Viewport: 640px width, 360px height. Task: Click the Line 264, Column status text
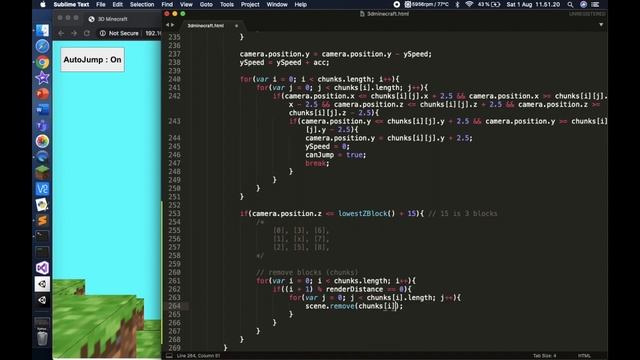pos(198,356)
